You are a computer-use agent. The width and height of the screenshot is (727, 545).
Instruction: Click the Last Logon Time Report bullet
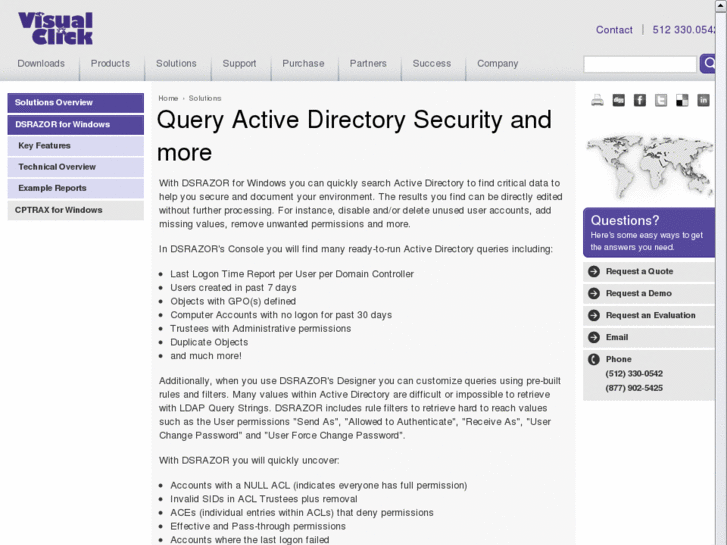point(292,274)
